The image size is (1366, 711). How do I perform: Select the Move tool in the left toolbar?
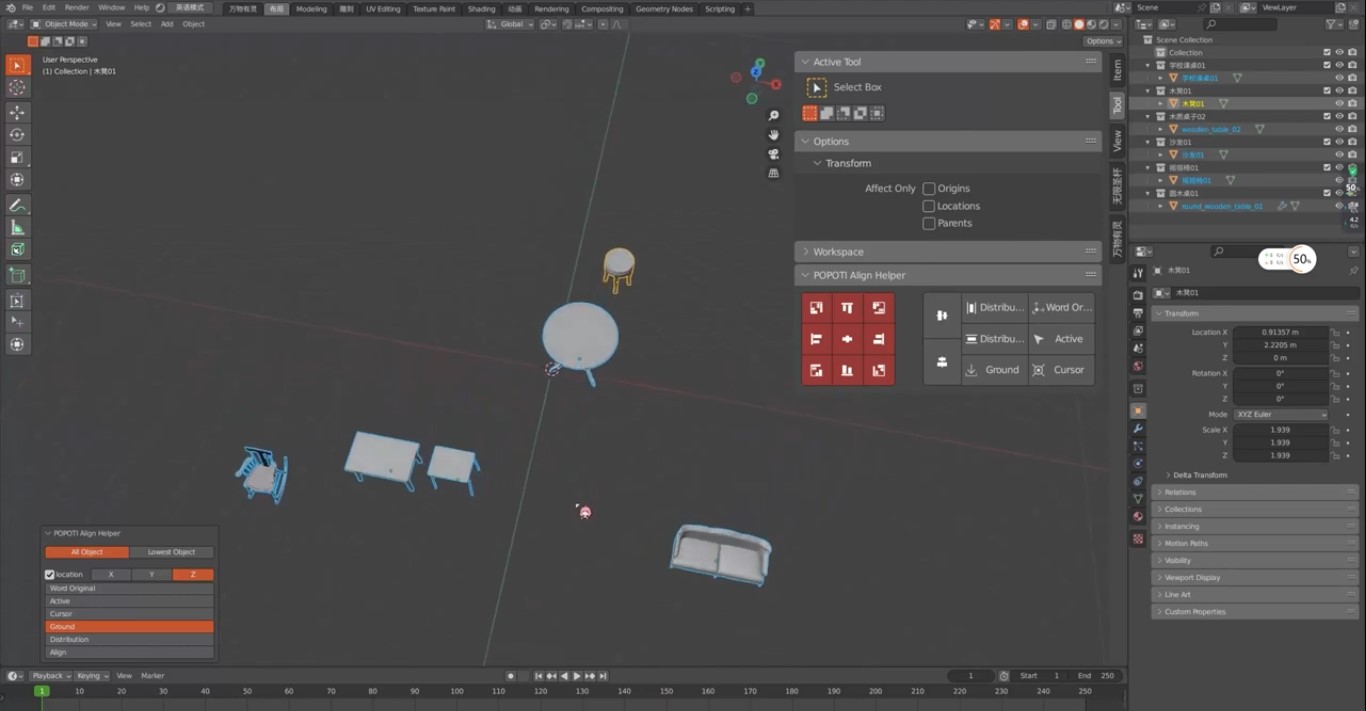[17, 112]
